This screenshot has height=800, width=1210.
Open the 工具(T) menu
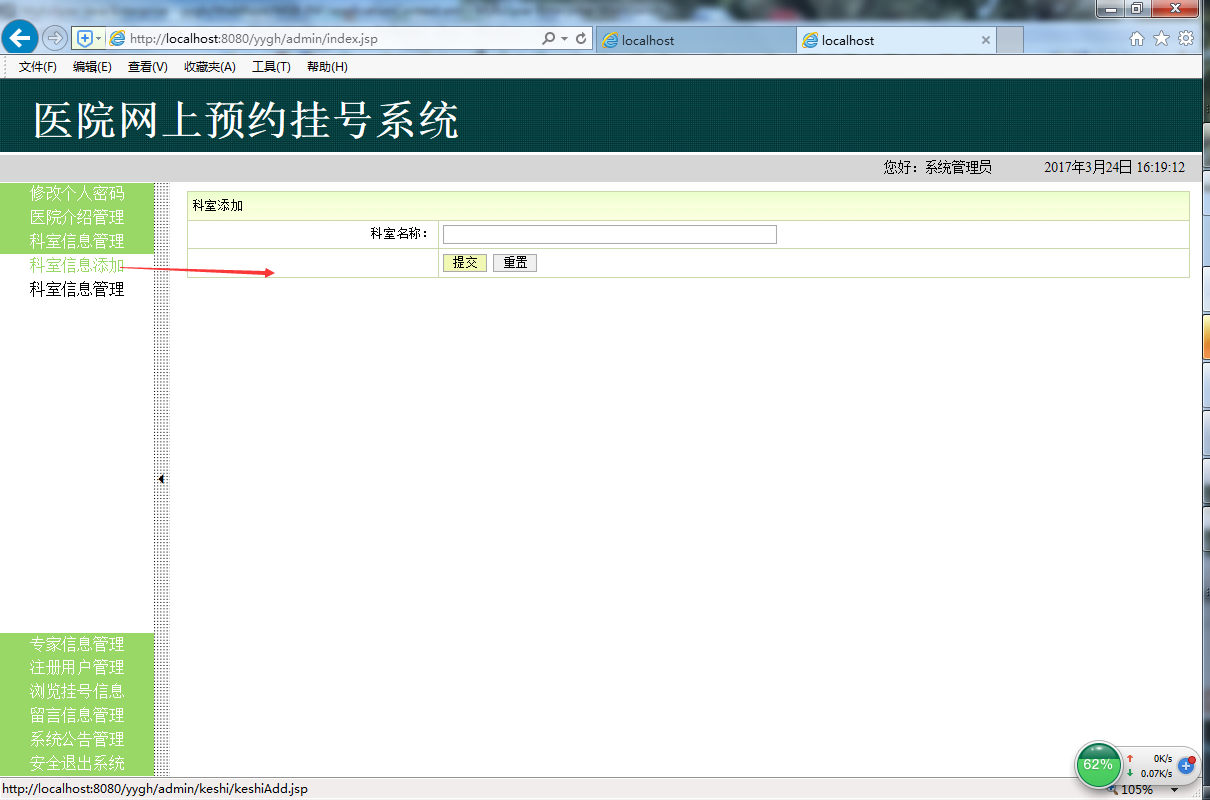pyautogui.click(x=271, y=67)
